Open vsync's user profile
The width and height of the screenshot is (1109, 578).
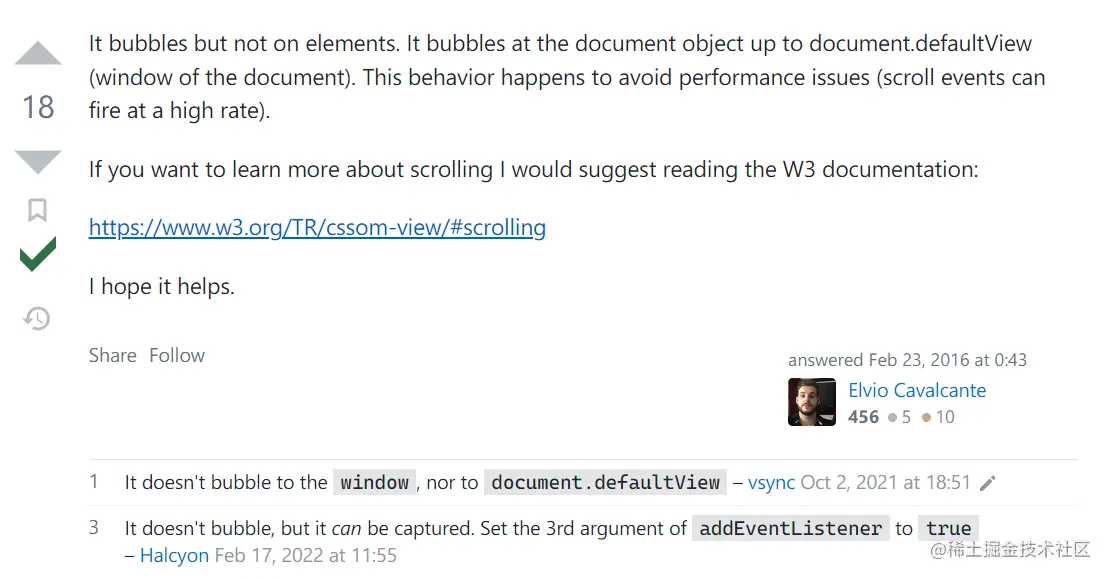tap(772, 482)
